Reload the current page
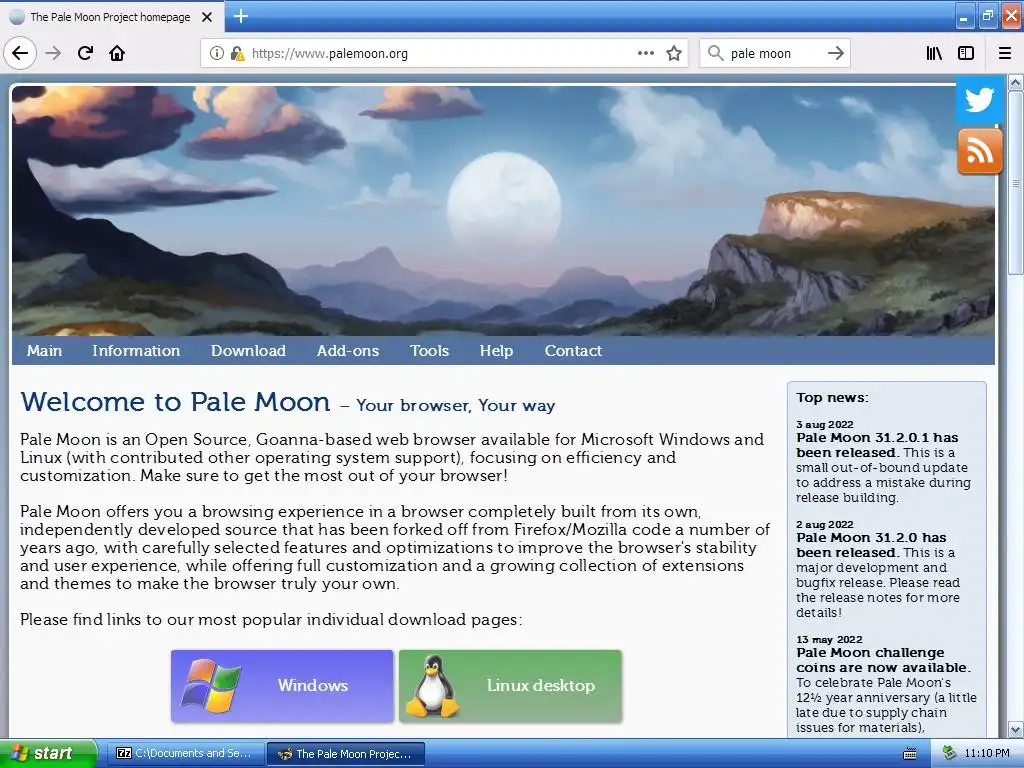 pyautogui.click(x=85, y=53)
